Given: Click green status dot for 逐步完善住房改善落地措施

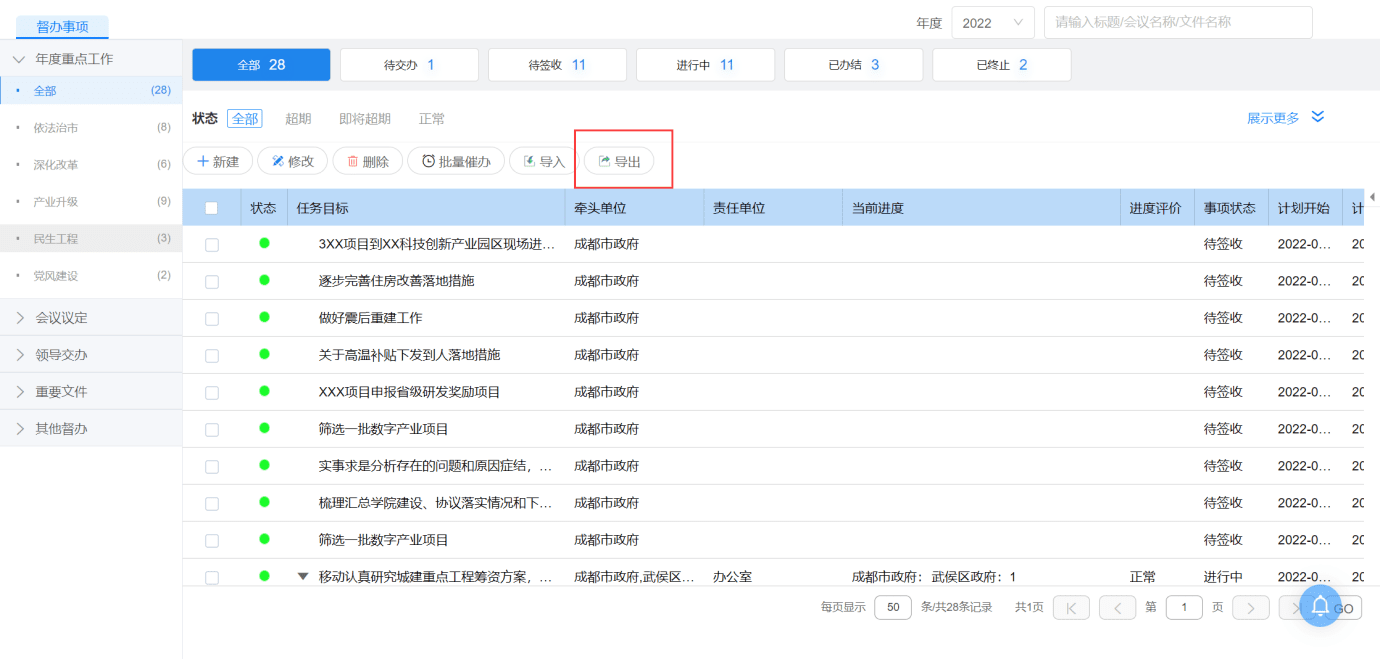Looking at the screenshot, I should [x=264, y=280].
